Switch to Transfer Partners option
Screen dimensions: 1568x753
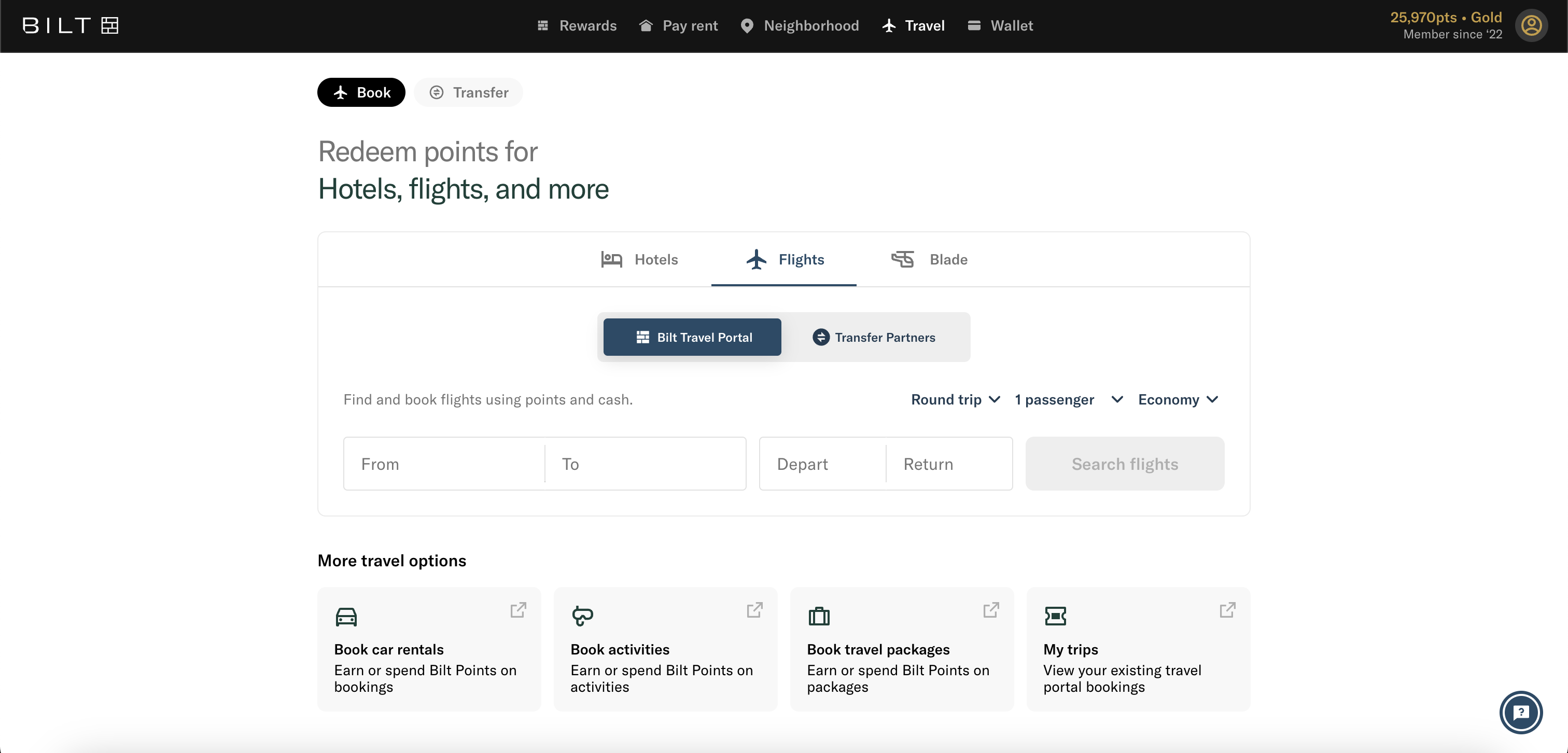click(874, 337)
